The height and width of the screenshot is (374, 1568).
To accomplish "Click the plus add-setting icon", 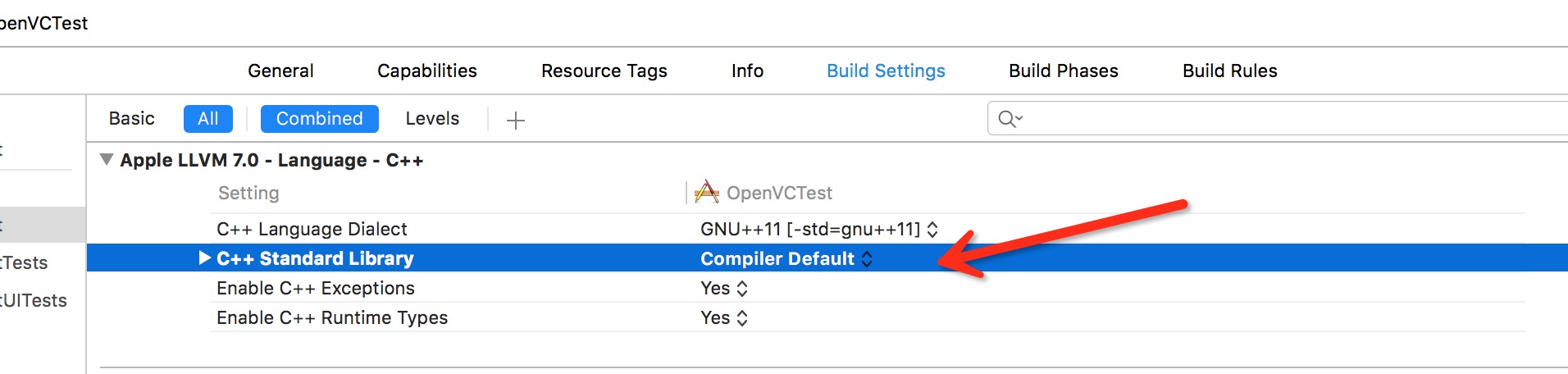I will pos(515,121).
